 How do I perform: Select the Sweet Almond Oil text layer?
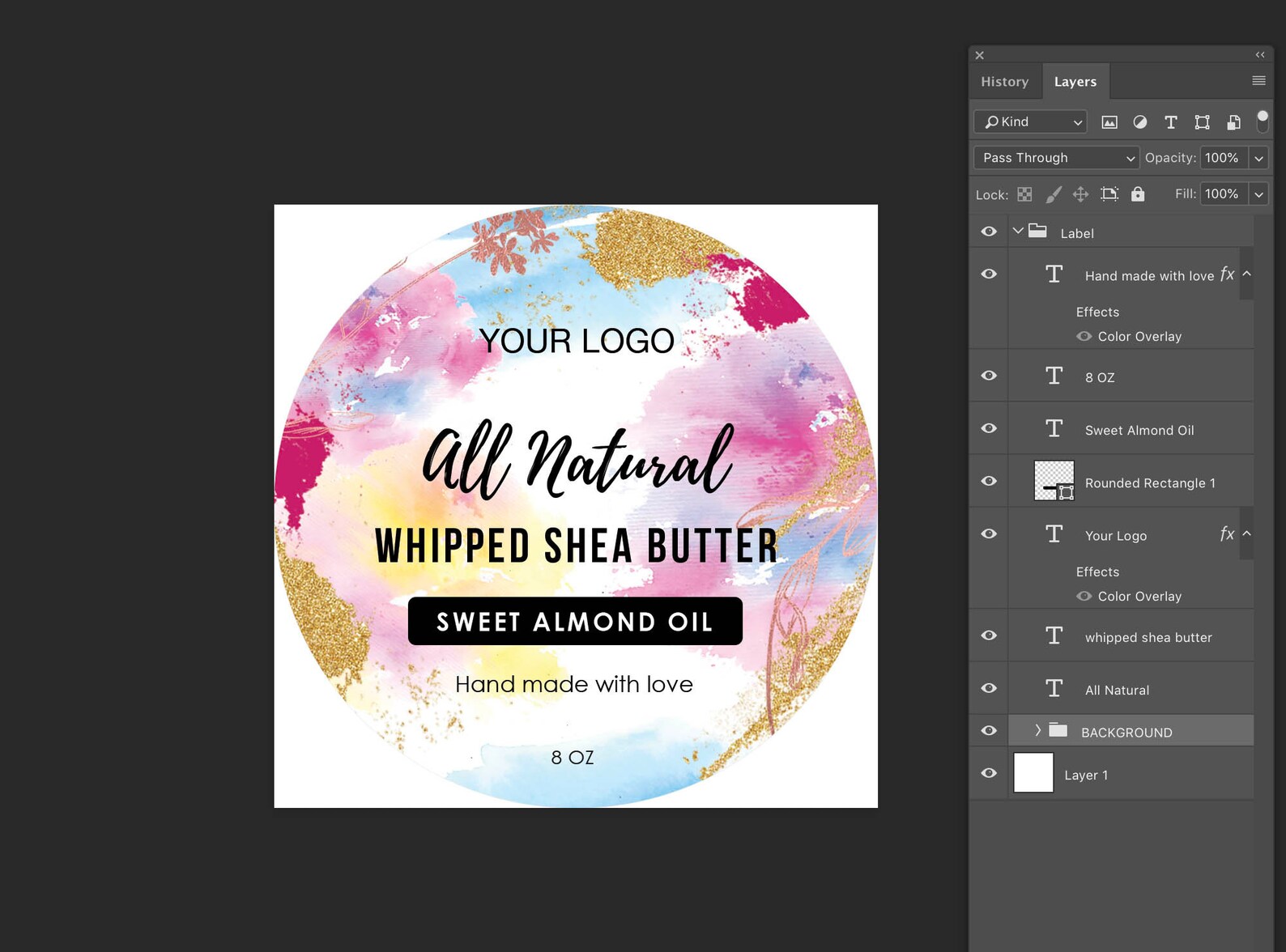(1131, 428)
